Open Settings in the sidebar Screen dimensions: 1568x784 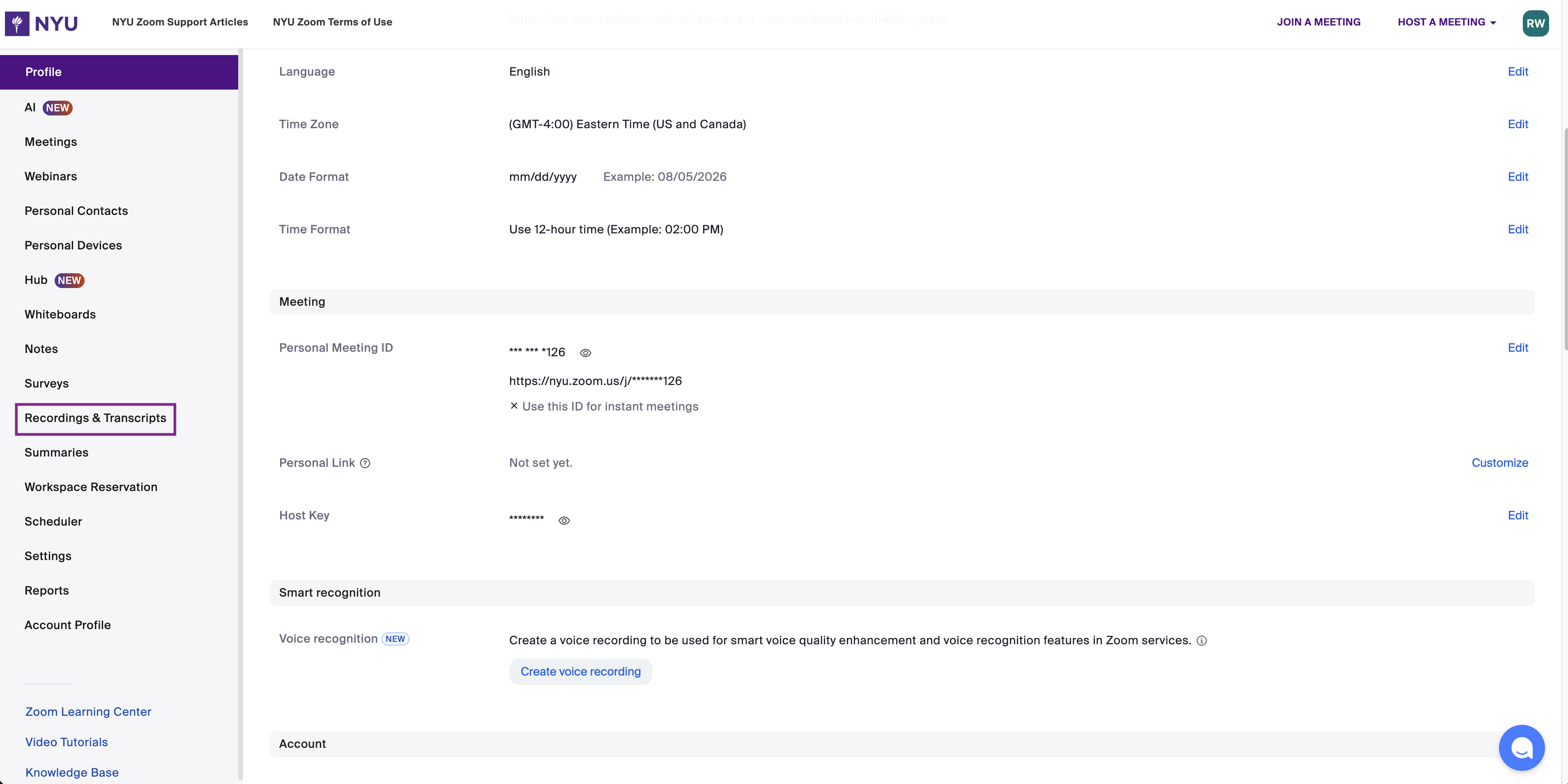tap(48, 556)
